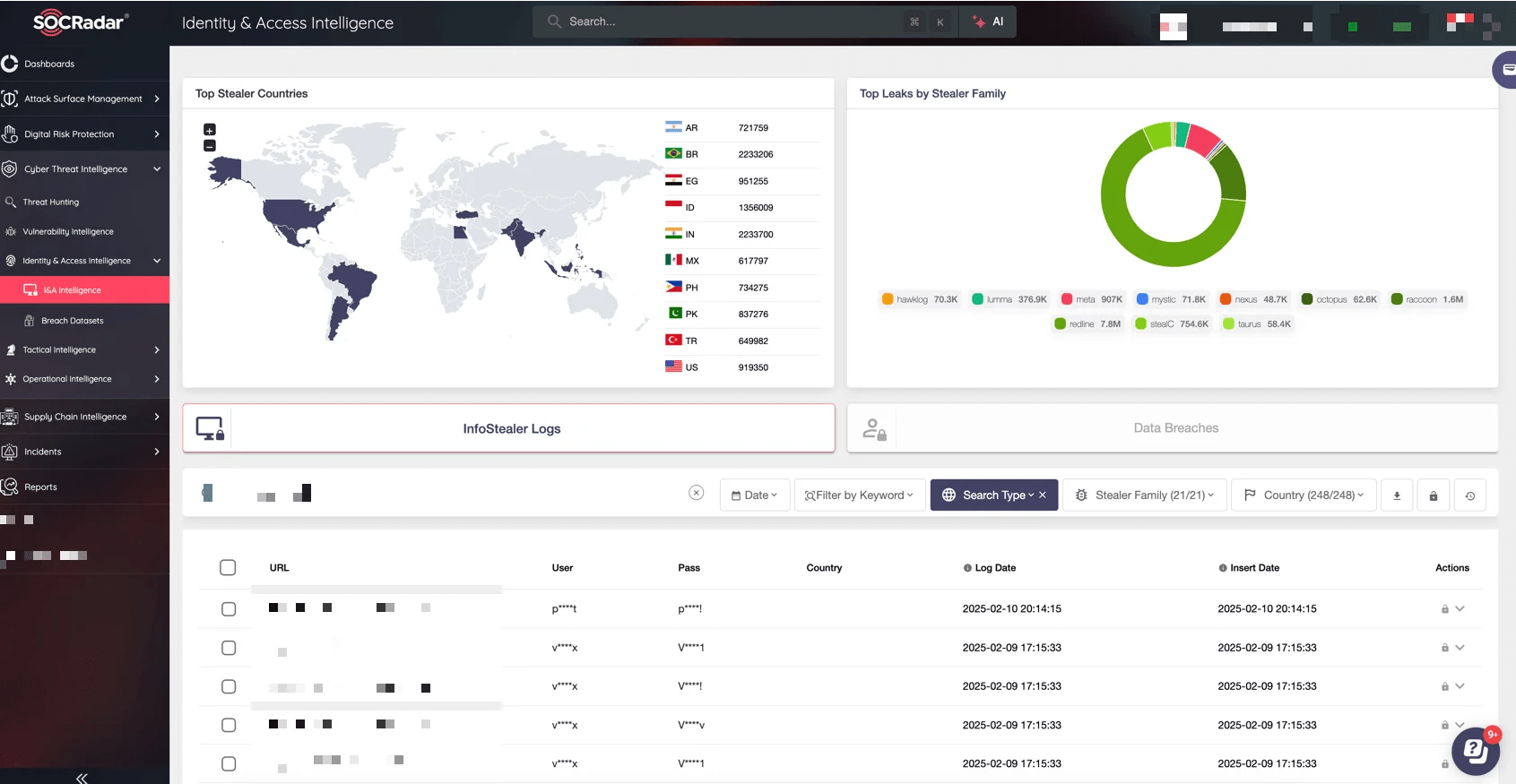Open the Filter by Keyword dropdown

[x=860, y=495]
